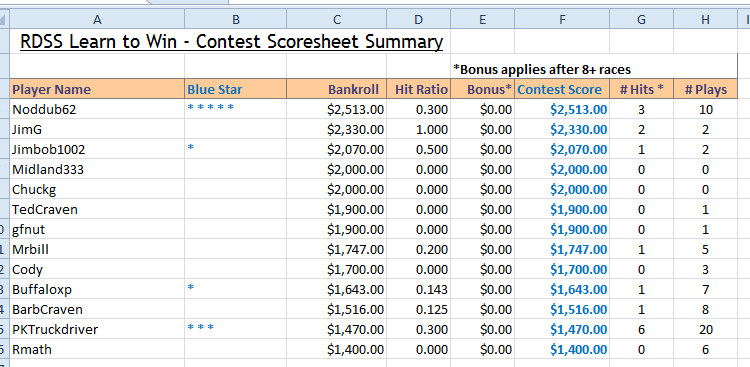This screenshot has height=367, width=750.
Task: Select the TedCraven name cell
Action: pyautogui.click(x=97, y=210)
